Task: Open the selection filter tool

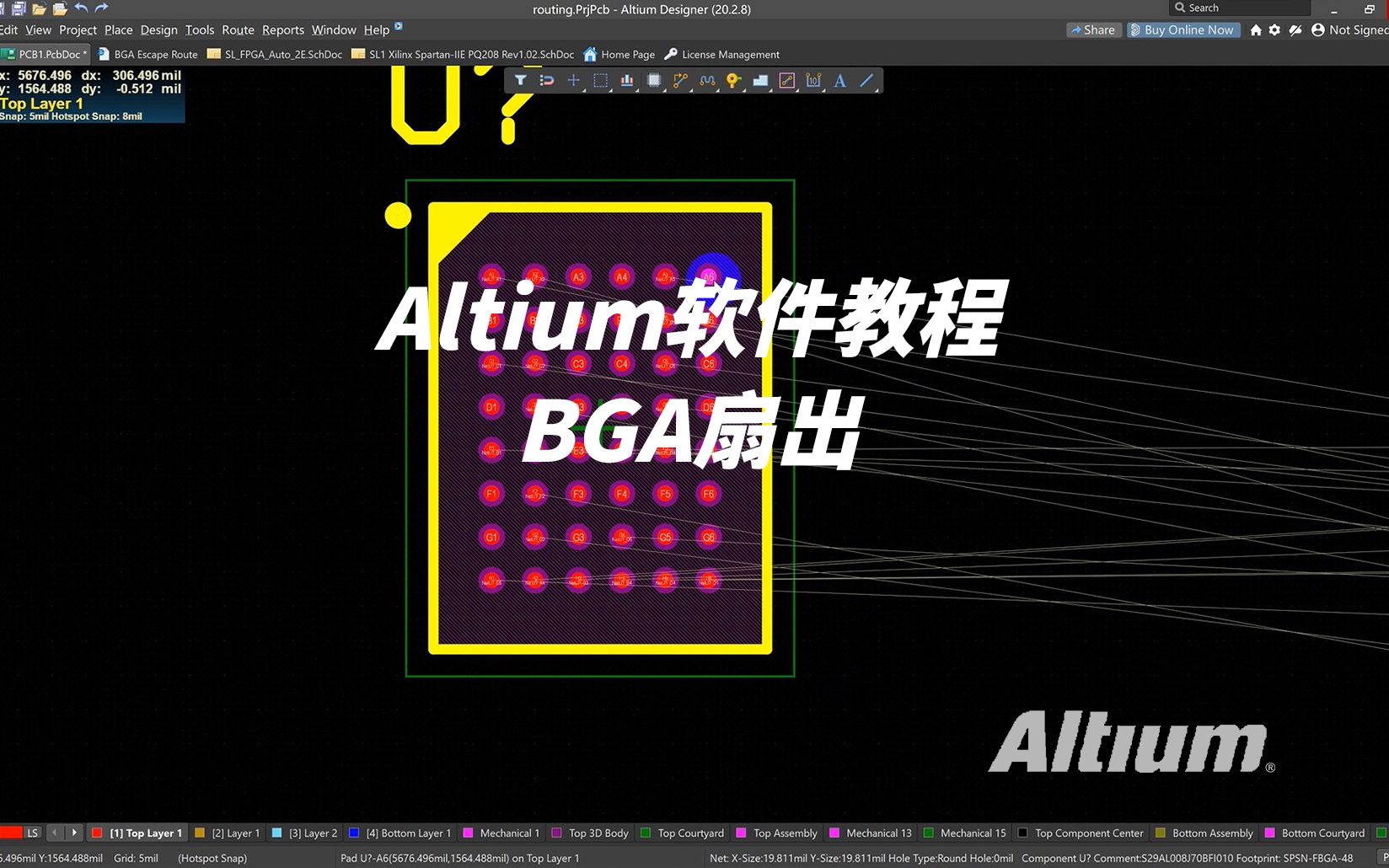Action: (x=520, y=81)
